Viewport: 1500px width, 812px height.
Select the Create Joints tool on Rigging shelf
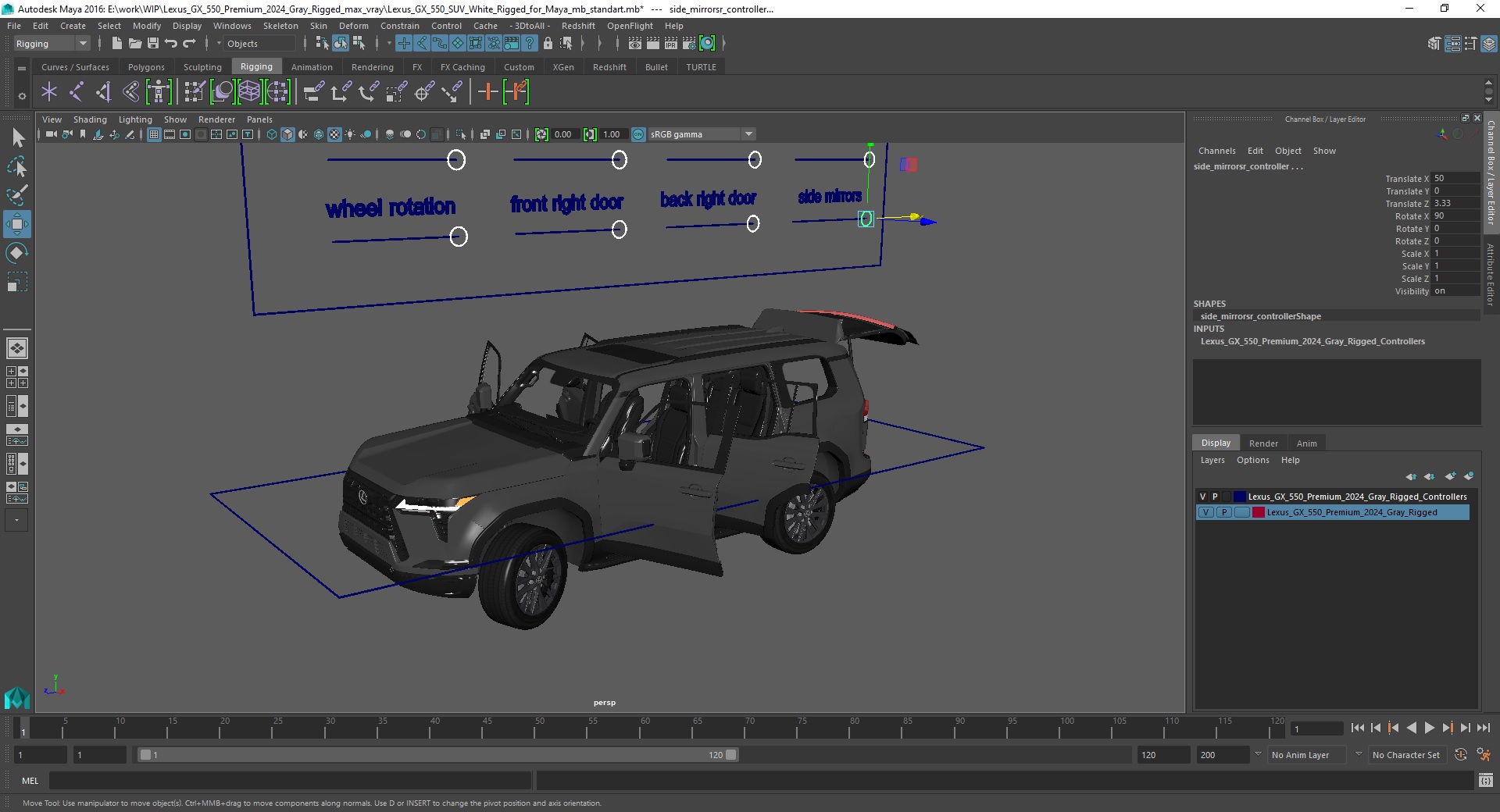[x=76, y=92]
